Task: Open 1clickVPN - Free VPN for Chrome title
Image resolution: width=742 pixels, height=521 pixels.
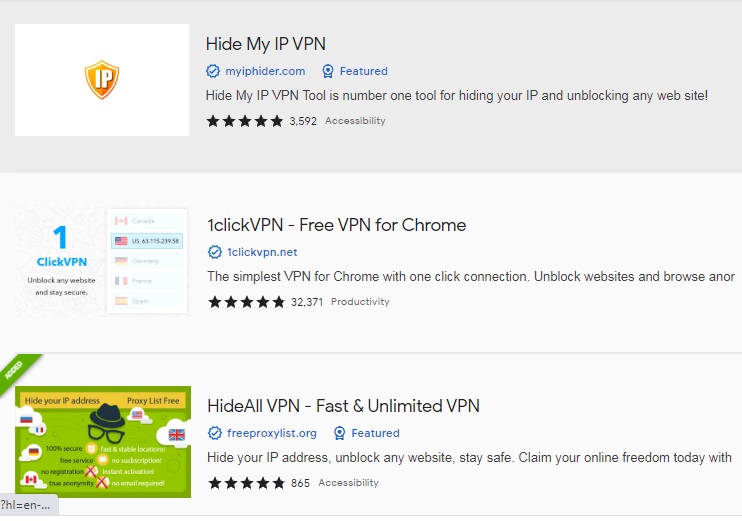Action: tap(337, 225)
